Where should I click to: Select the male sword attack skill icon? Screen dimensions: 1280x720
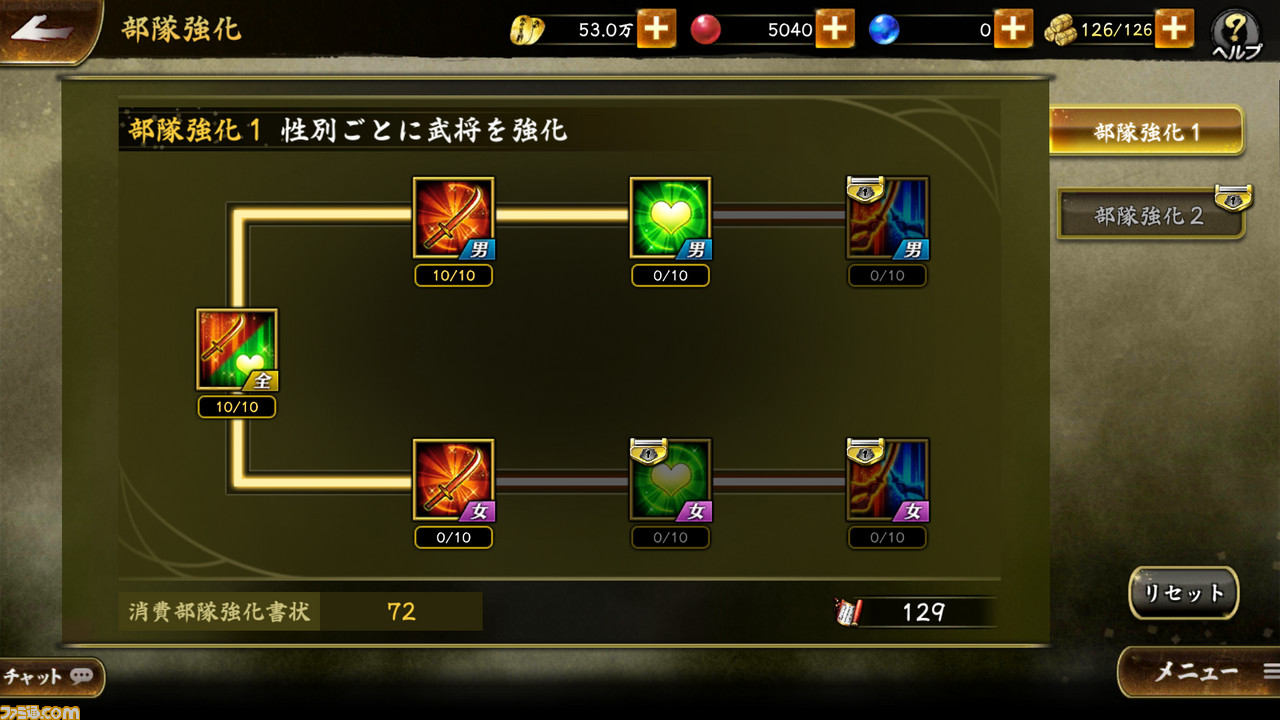click(x=454, y=218)
